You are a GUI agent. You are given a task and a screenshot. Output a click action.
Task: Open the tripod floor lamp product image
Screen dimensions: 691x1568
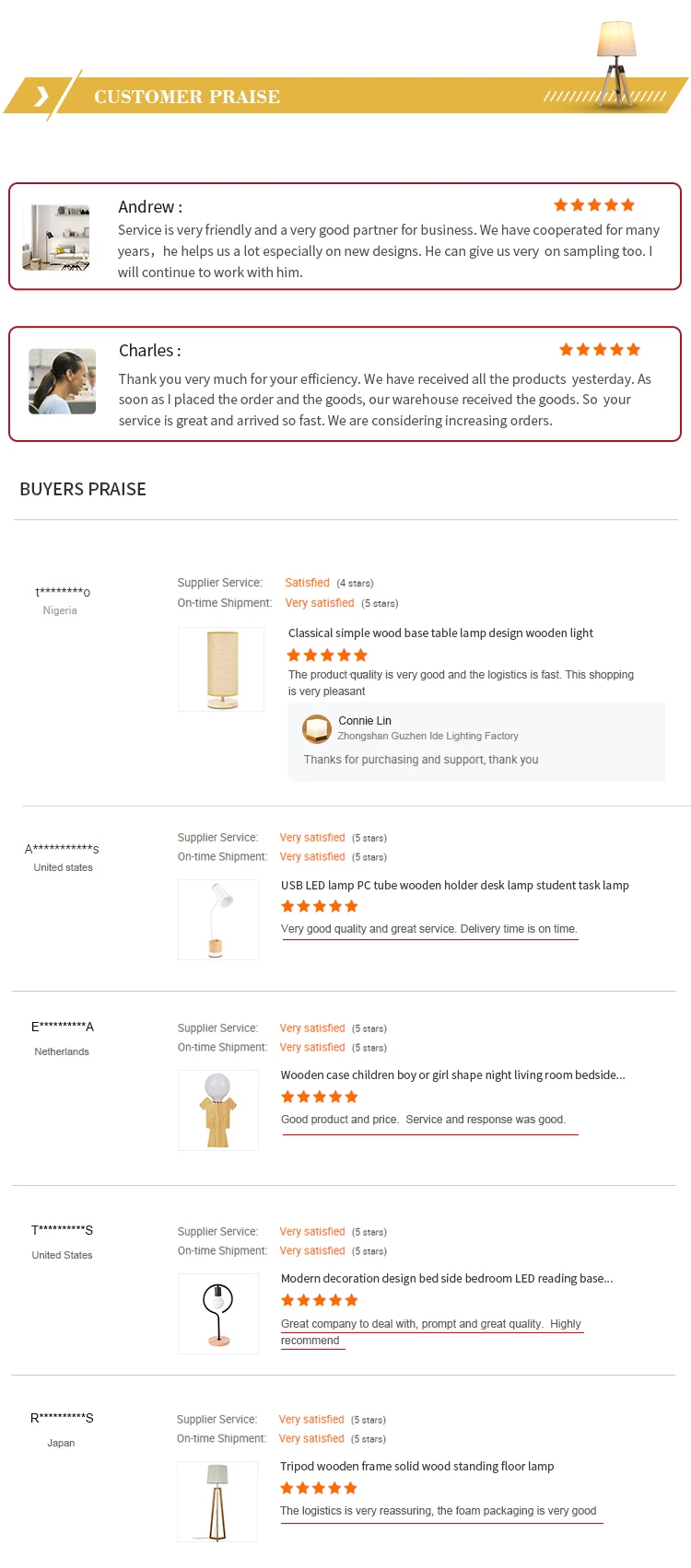217,1502
